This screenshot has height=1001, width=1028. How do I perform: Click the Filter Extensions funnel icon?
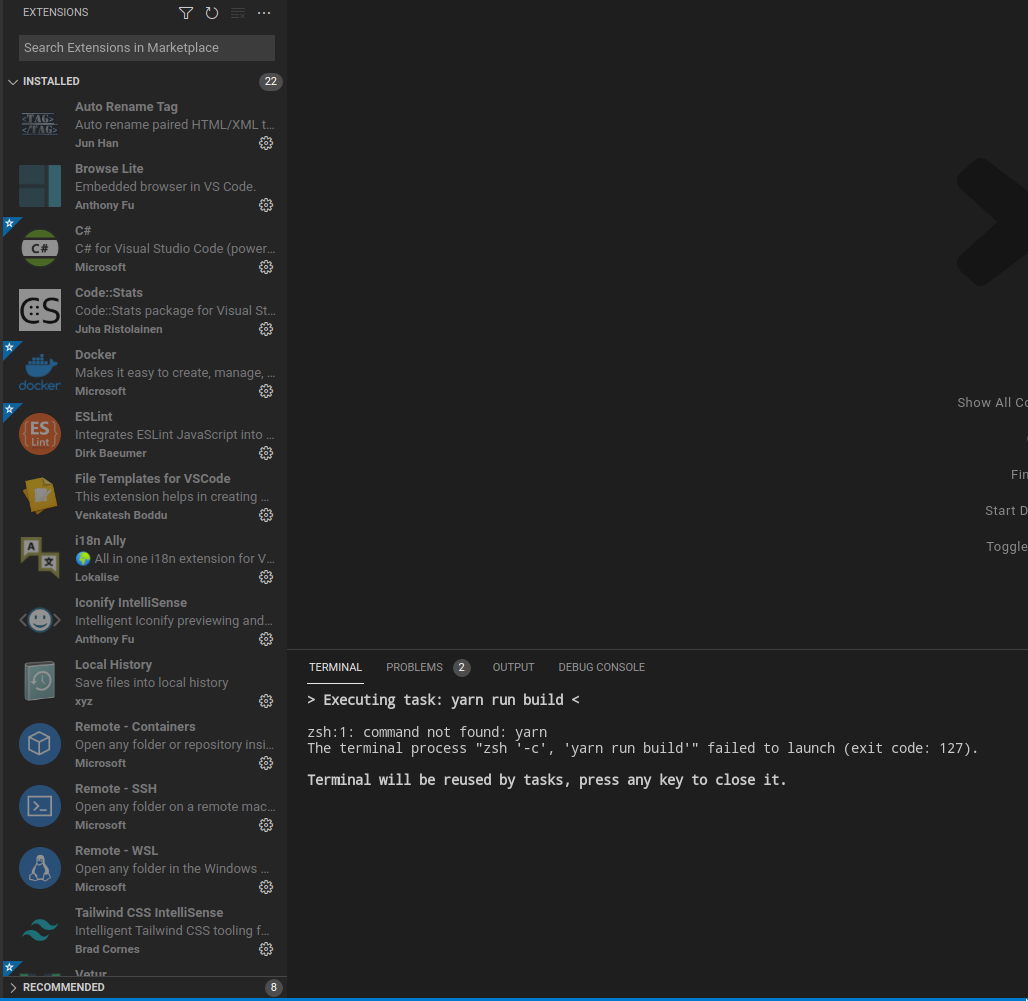186,13
